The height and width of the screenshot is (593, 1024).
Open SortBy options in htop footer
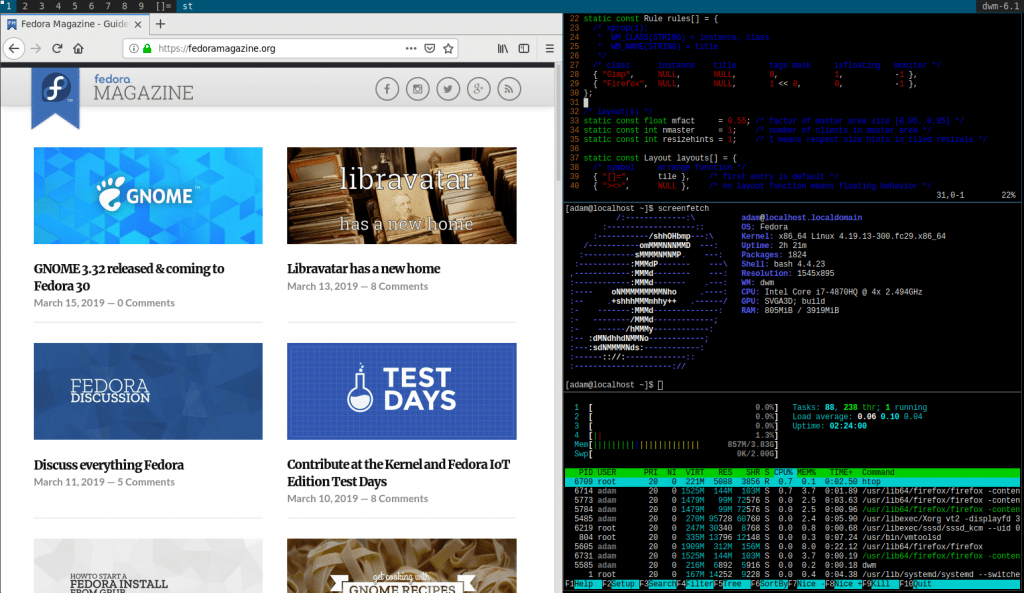click(774, 584)
